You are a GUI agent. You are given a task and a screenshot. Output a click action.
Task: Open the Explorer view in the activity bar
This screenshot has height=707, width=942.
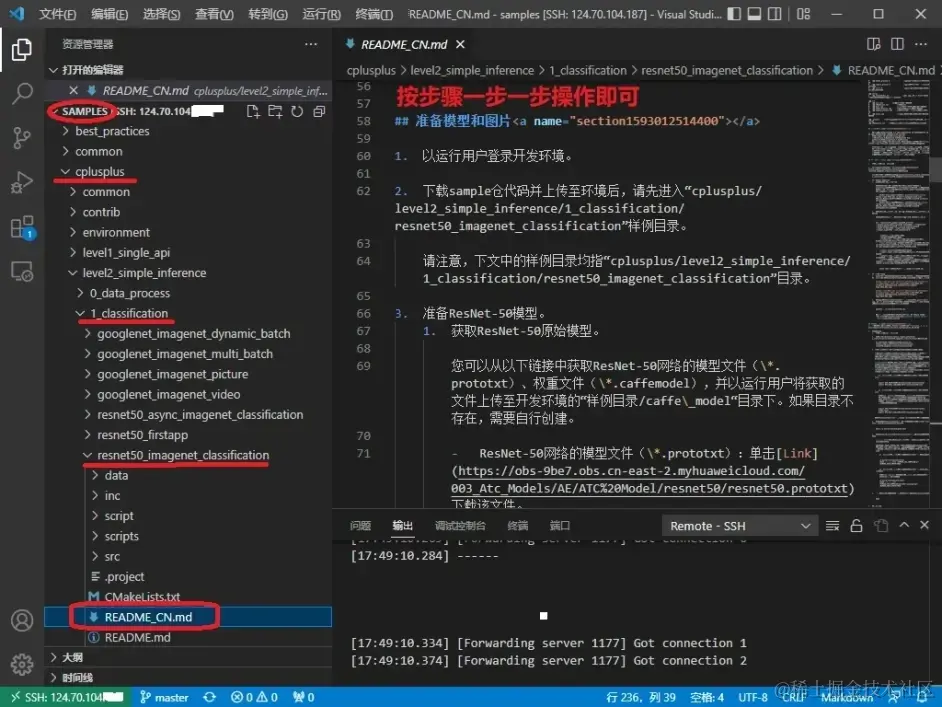click(x=22, y=49)
